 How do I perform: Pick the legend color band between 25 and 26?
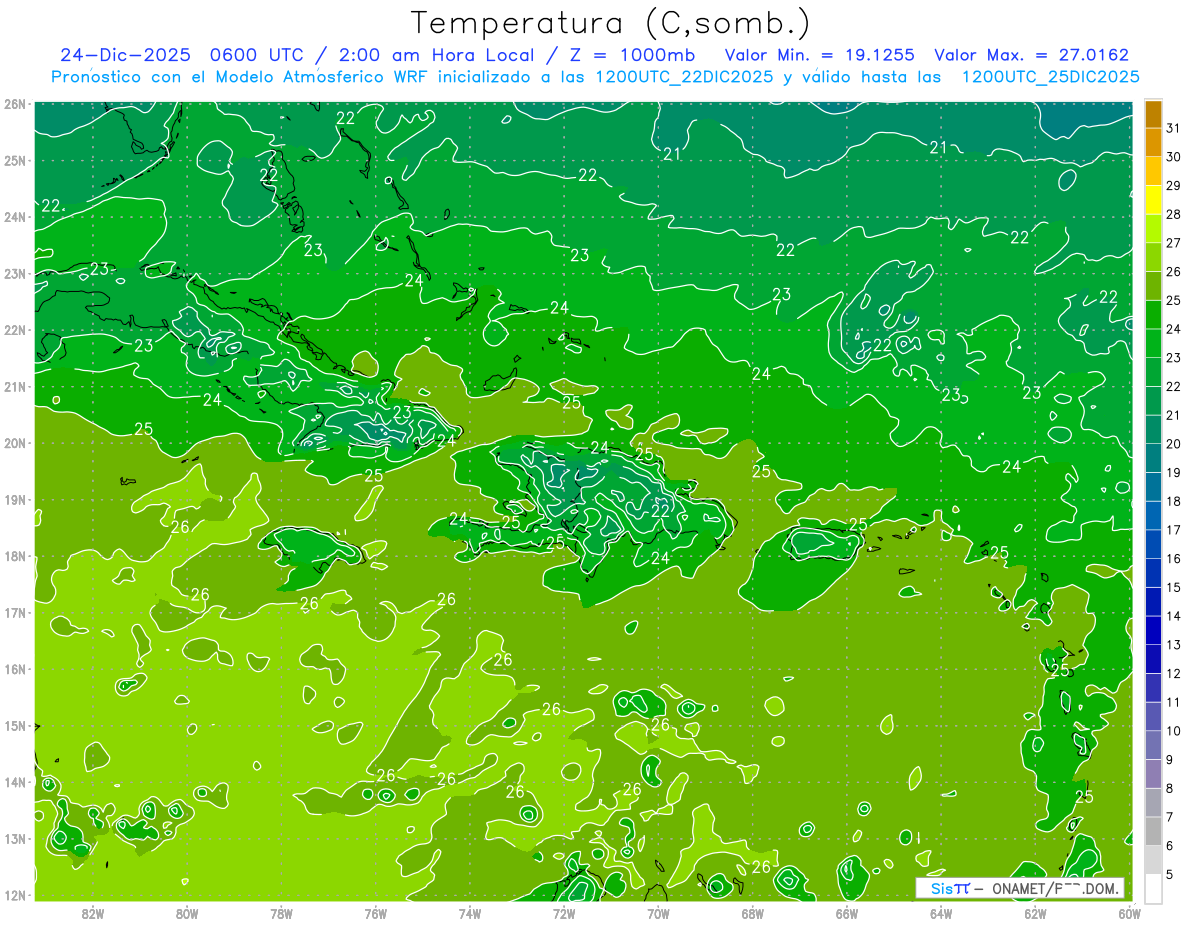tap(1153, 286)
